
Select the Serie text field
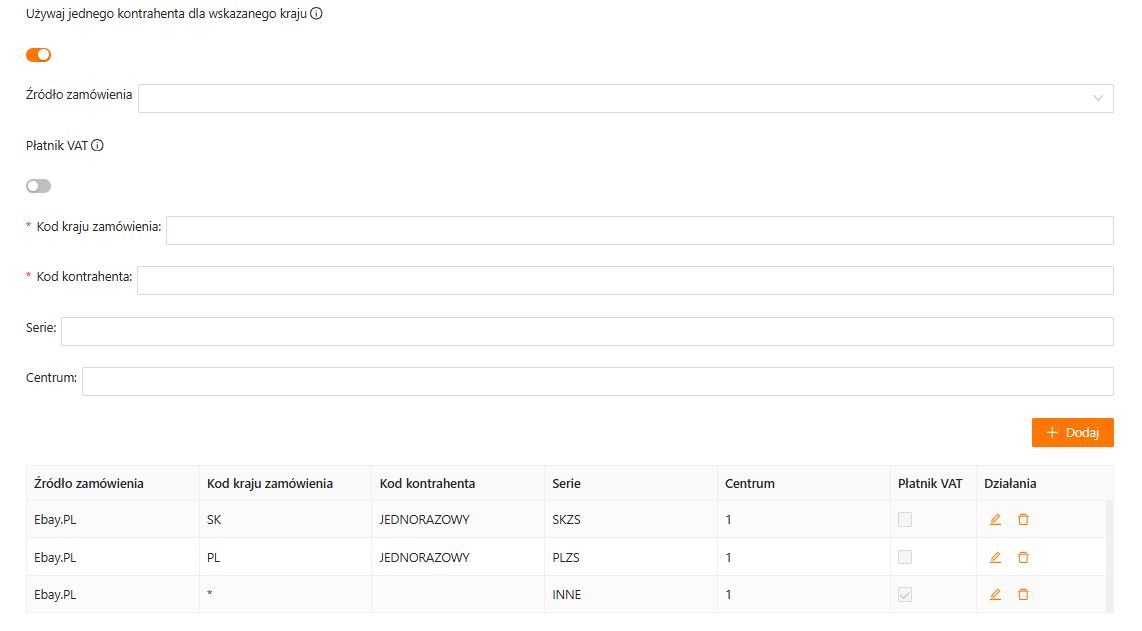tap(586, 331)
